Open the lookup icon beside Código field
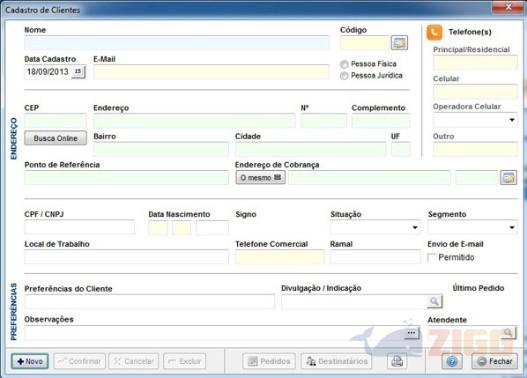The width and height of the screenshot is (527, 378). pyautogui.click(x=399, y=43)
